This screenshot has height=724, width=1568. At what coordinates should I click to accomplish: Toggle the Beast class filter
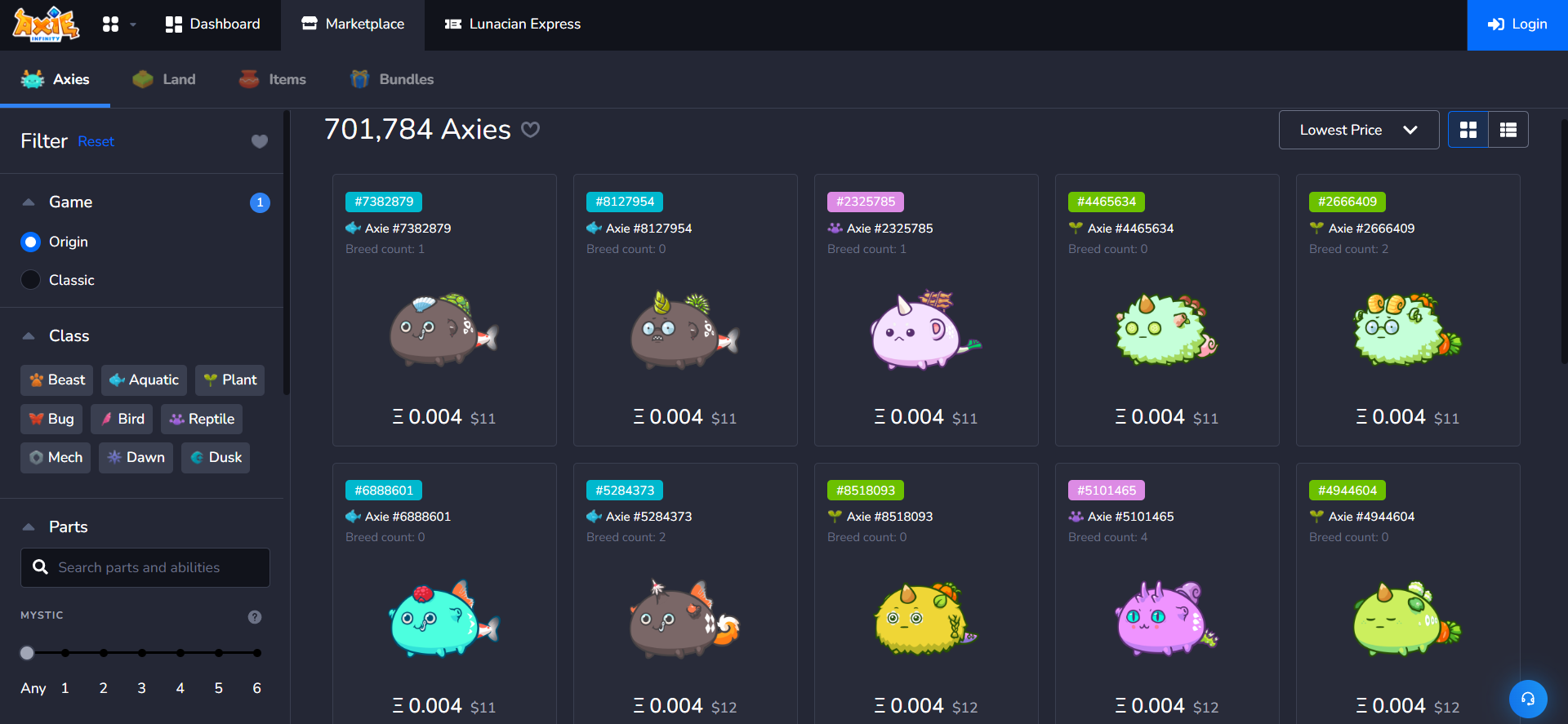click(57, 380)
